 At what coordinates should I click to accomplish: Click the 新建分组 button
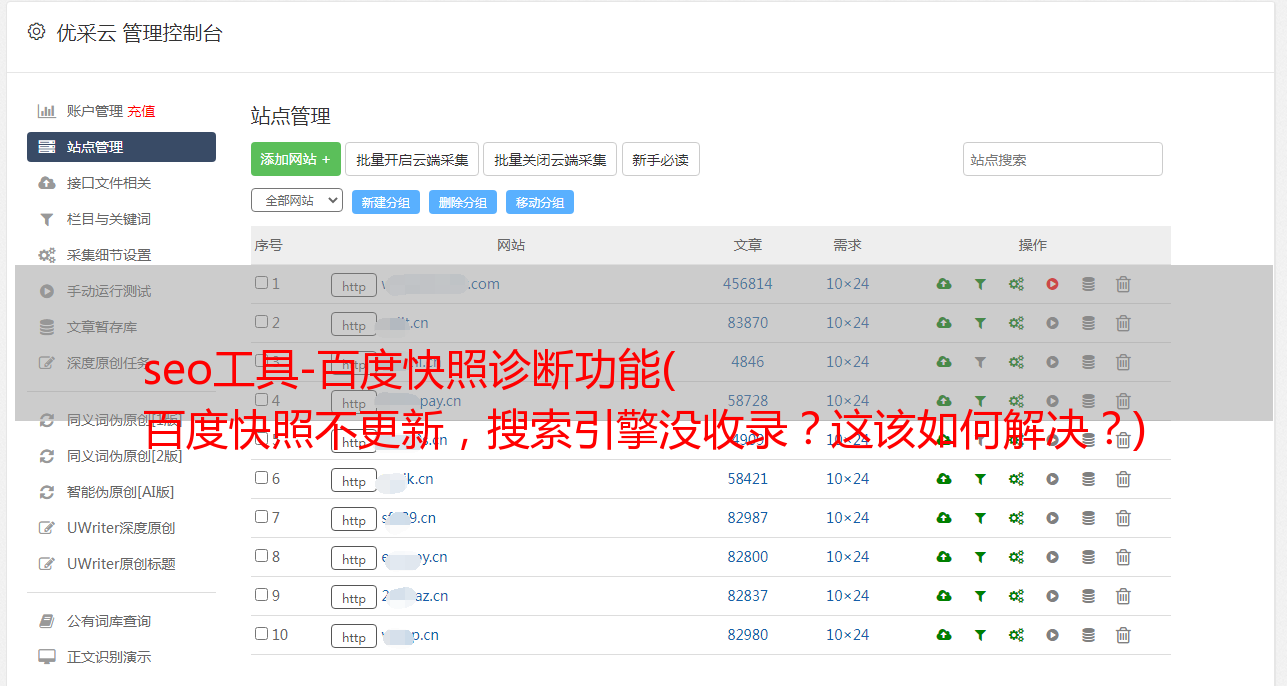point(386,202)
